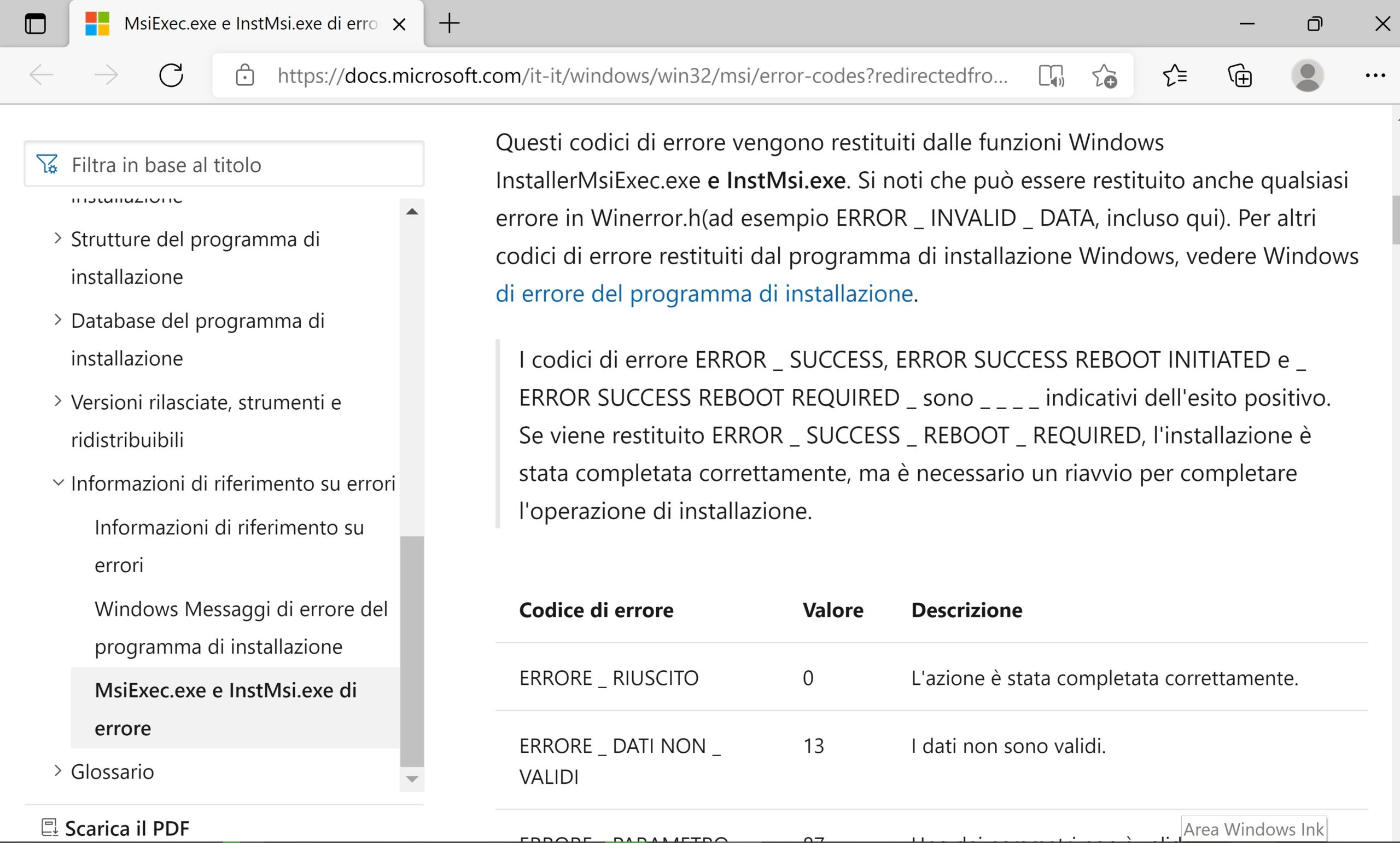The width and height of the screenshot is (1400, 843).
Task: Click the MsiExec.exe e InstMsi.exe tab title
Action: pyautogui.click(x=250, y=24)
